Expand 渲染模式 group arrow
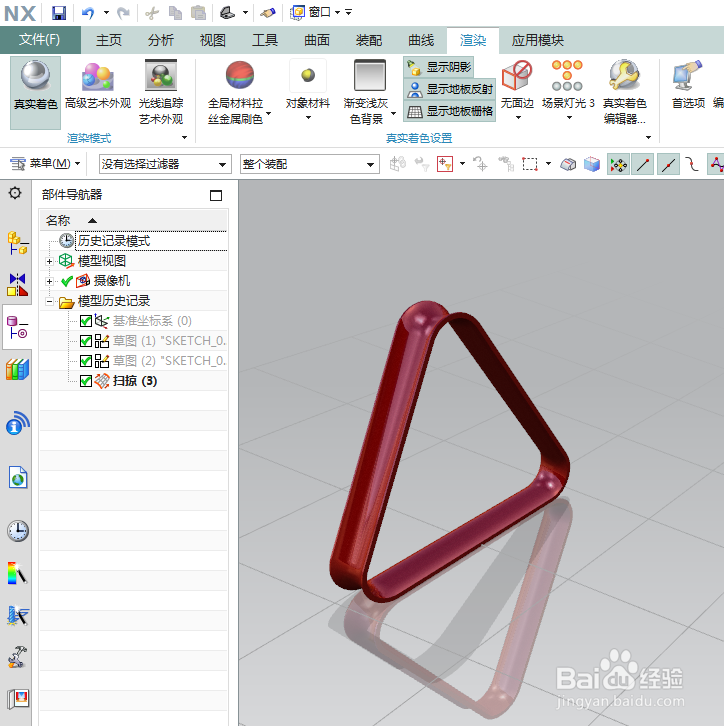The width and height of the screenshot is (724, 726). (184, 138)
